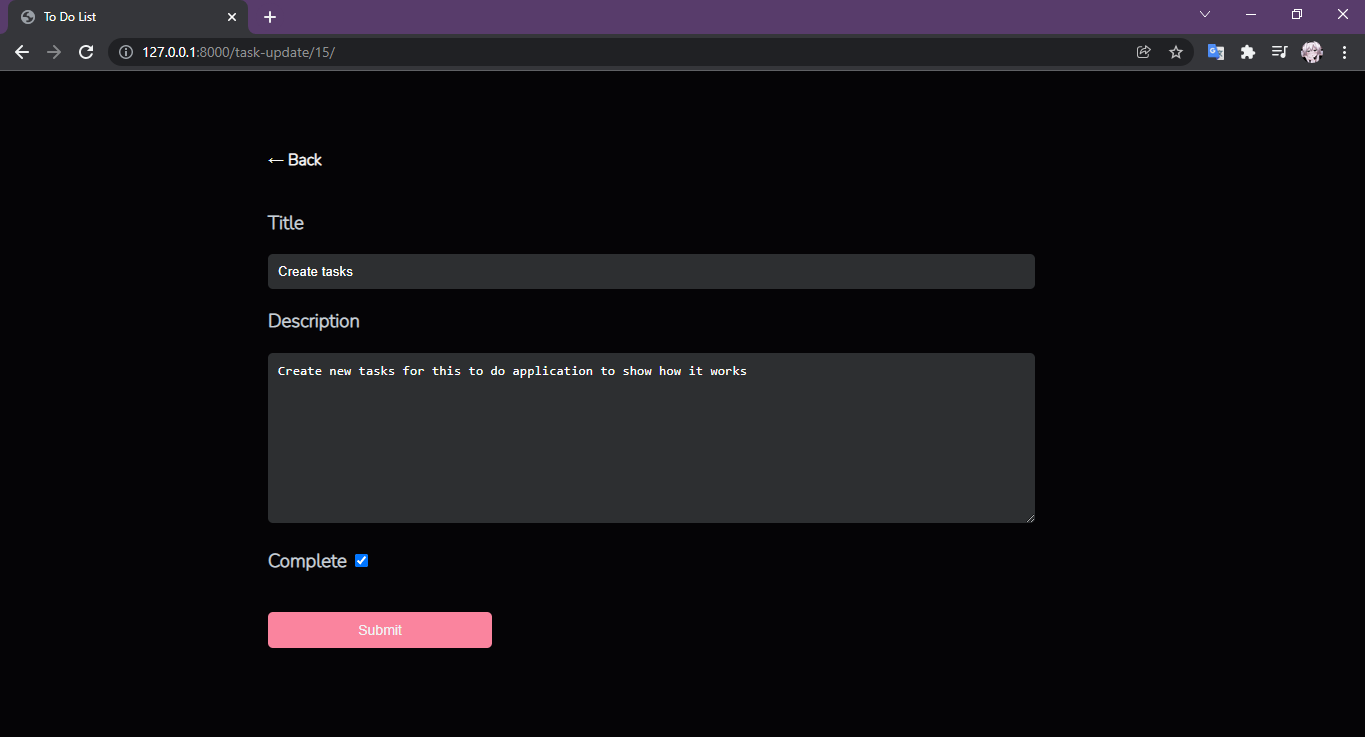Click the Google Translate extension icon

(x=1215, y=52)
